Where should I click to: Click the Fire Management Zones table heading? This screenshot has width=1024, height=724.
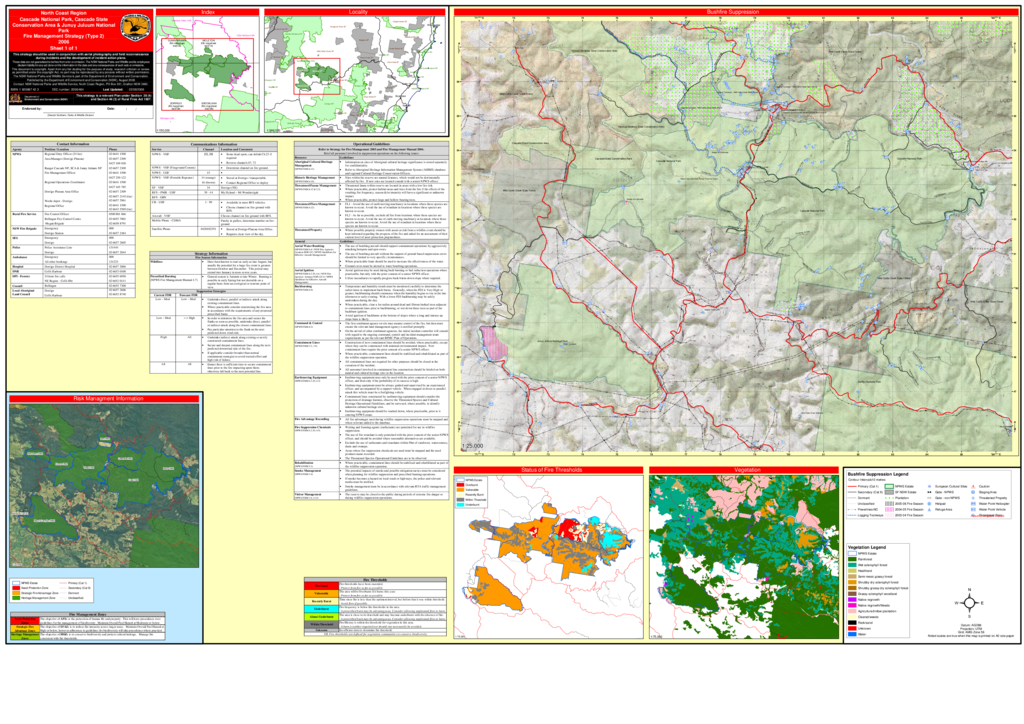click(x=88, y=614)
